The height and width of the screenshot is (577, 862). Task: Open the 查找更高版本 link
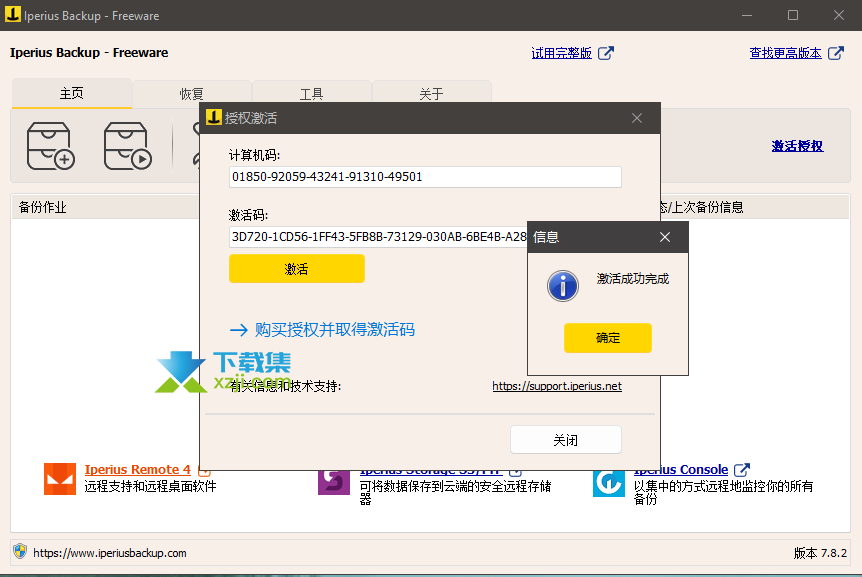tap(786, 53)
